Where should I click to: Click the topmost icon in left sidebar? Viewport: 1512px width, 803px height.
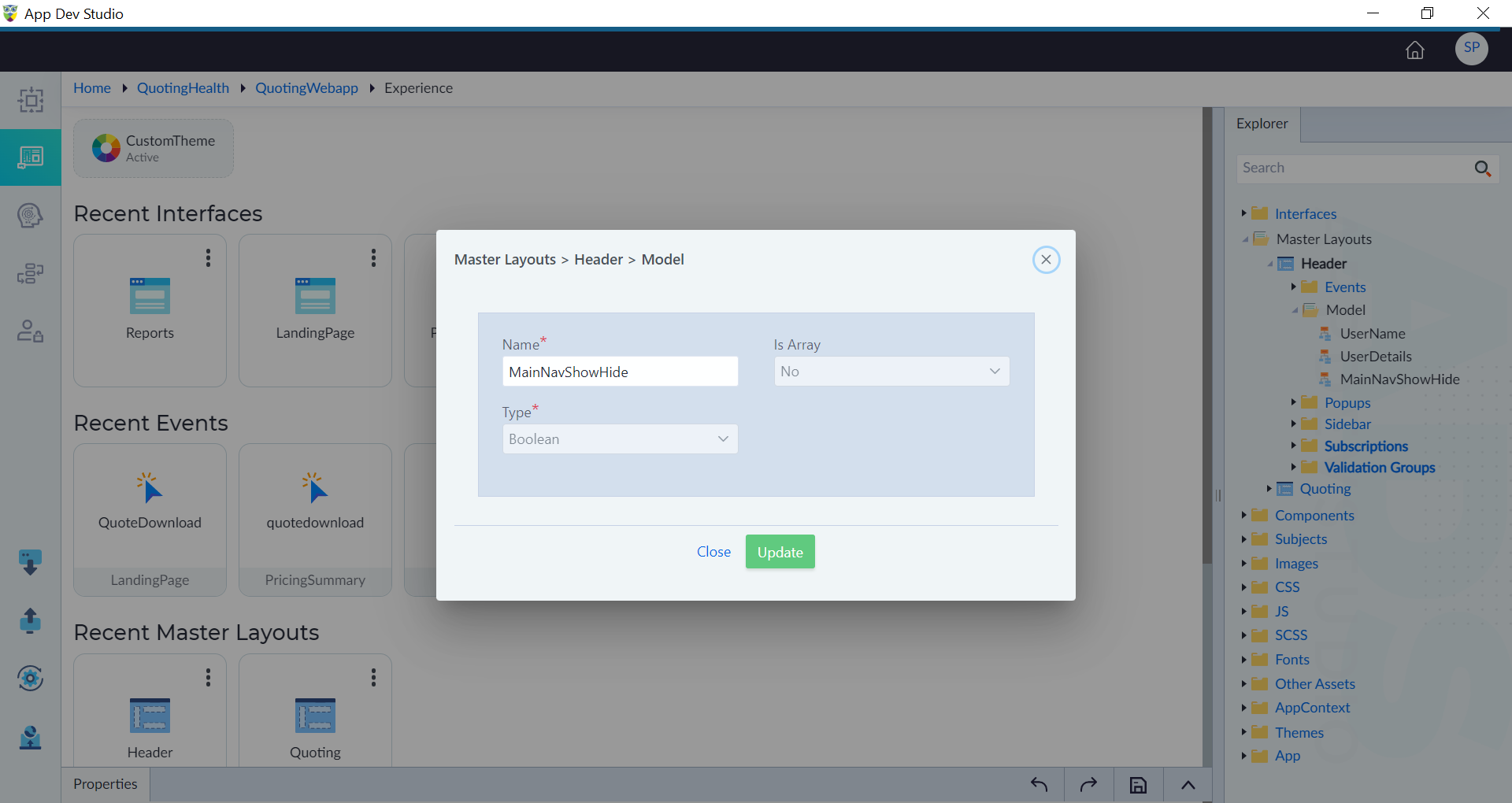31,100
